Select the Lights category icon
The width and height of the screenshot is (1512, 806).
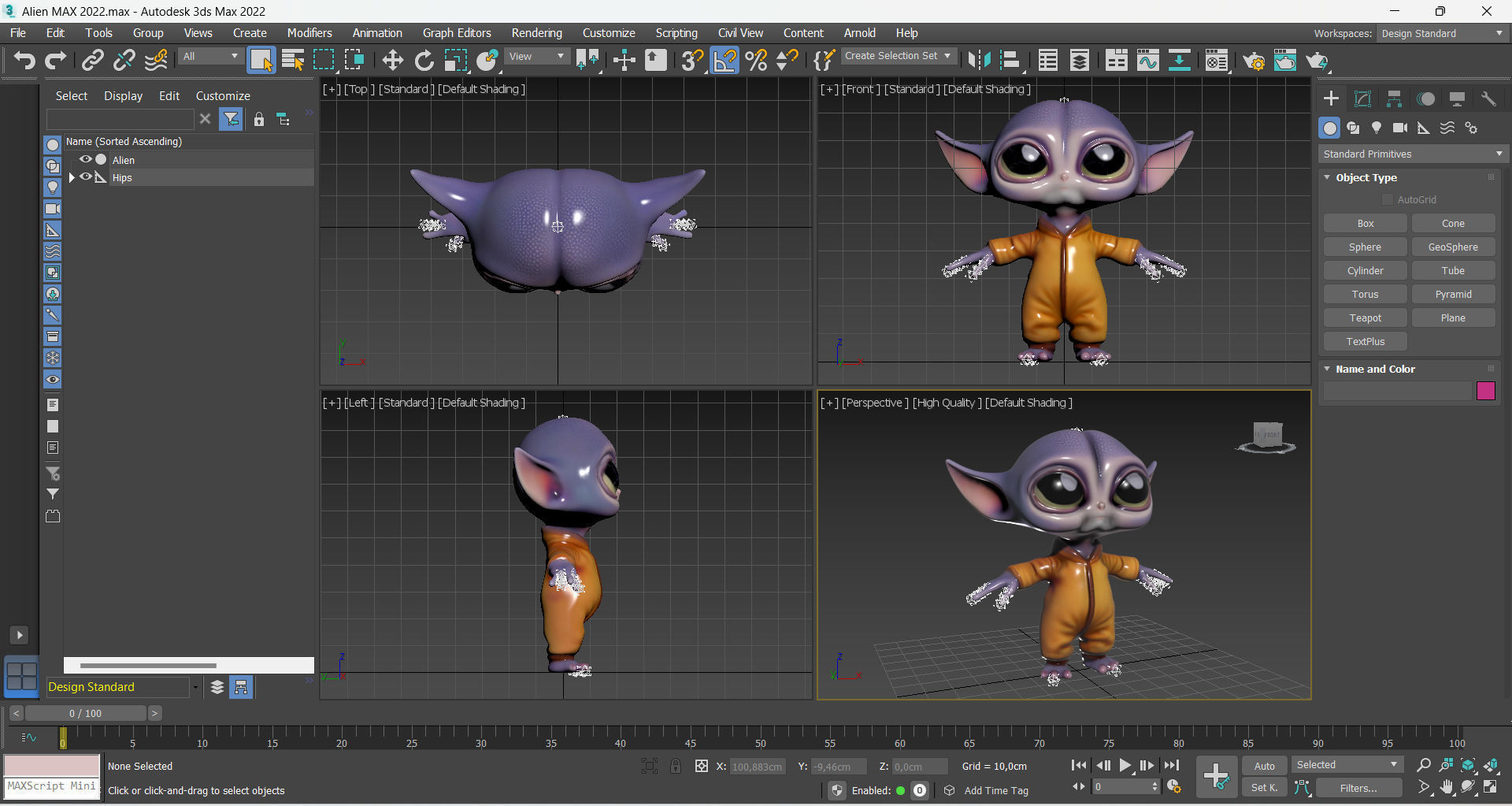click(x=1377, y=128)
